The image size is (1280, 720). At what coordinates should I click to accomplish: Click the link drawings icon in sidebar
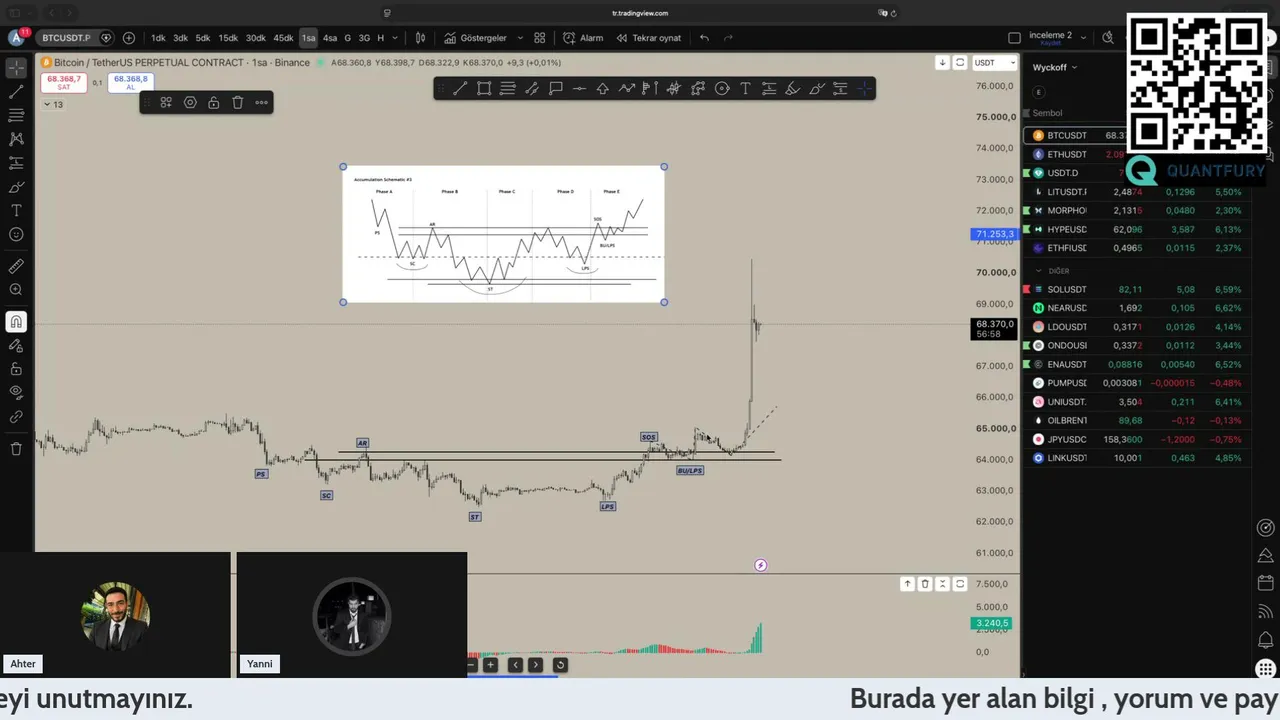click(16, 416)
